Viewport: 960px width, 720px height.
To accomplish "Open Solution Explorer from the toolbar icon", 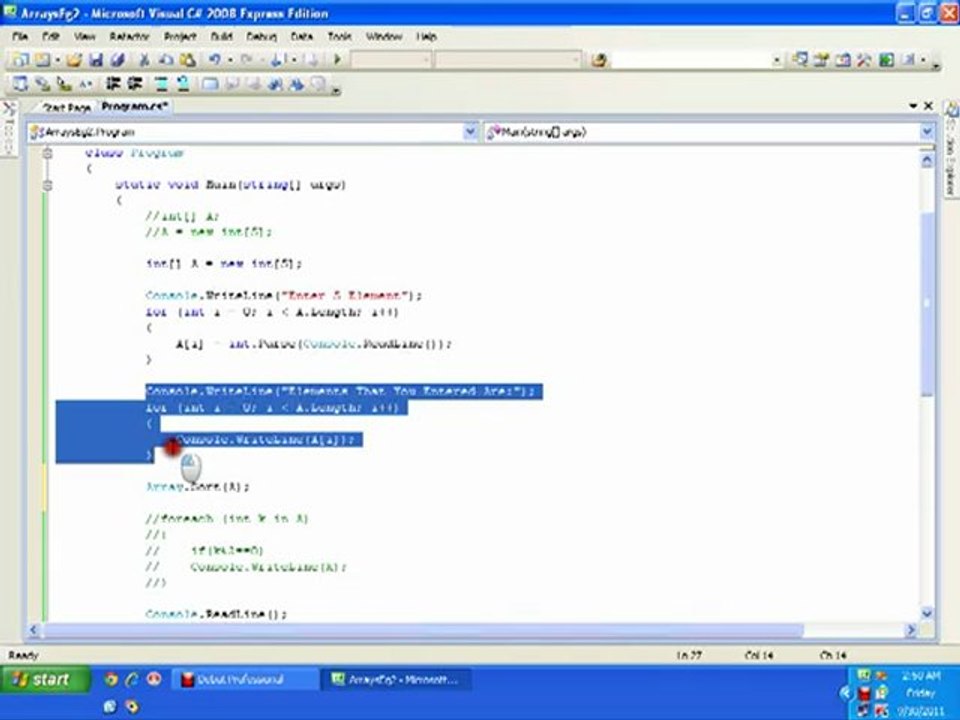I will pos(800,59).
